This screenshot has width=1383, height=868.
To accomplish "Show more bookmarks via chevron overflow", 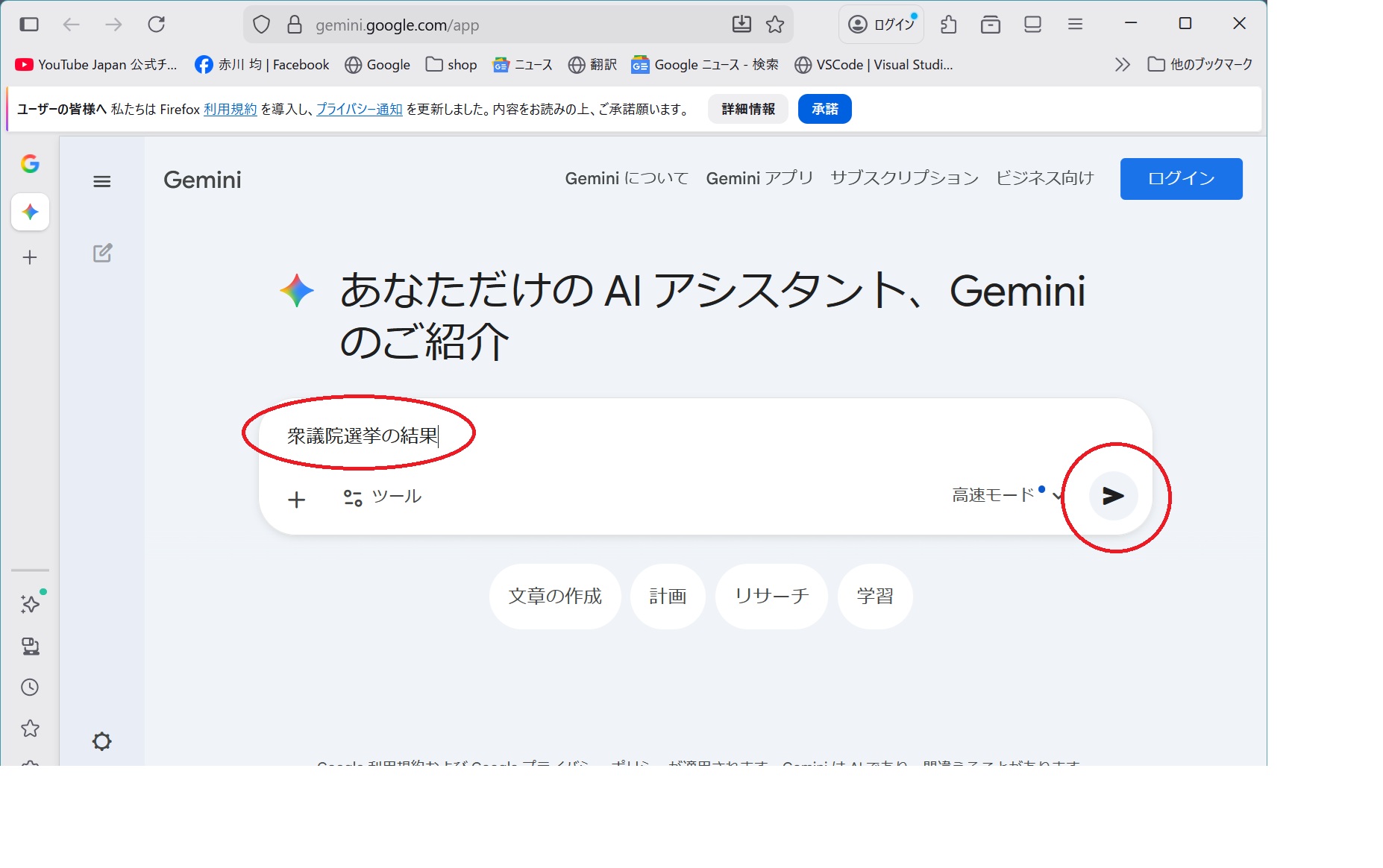I will pyautogui.click(x=1122, y=65).
